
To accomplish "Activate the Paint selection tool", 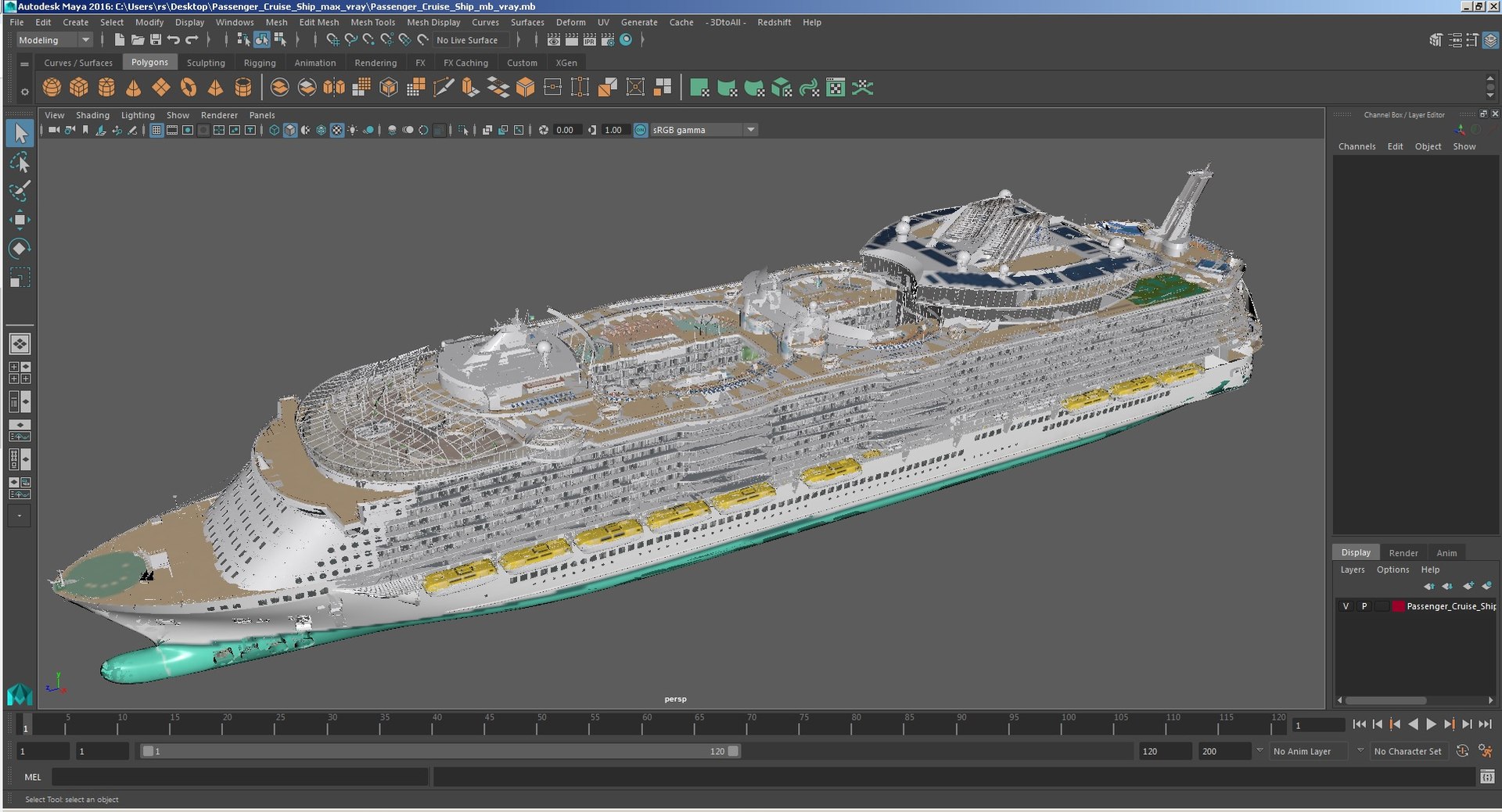I will click(20, 191).
